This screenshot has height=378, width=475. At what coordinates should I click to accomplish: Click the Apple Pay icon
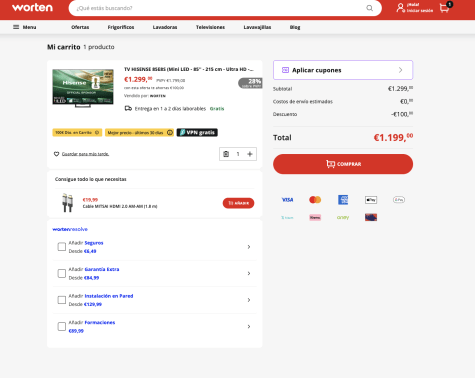coord(371,200)
